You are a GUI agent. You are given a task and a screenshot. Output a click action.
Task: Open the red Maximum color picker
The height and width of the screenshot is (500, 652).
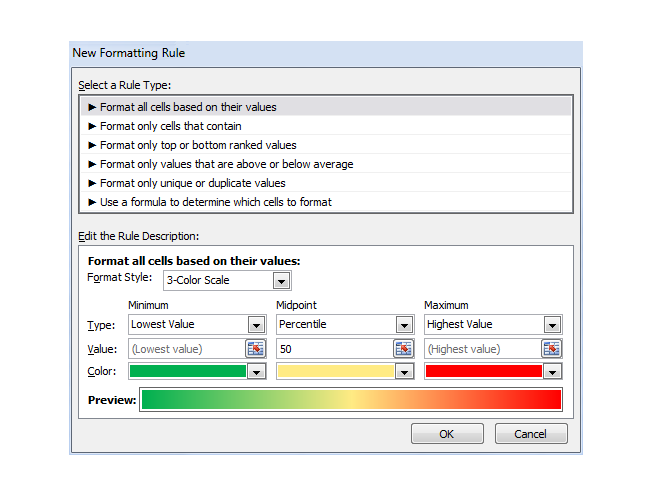493,371
